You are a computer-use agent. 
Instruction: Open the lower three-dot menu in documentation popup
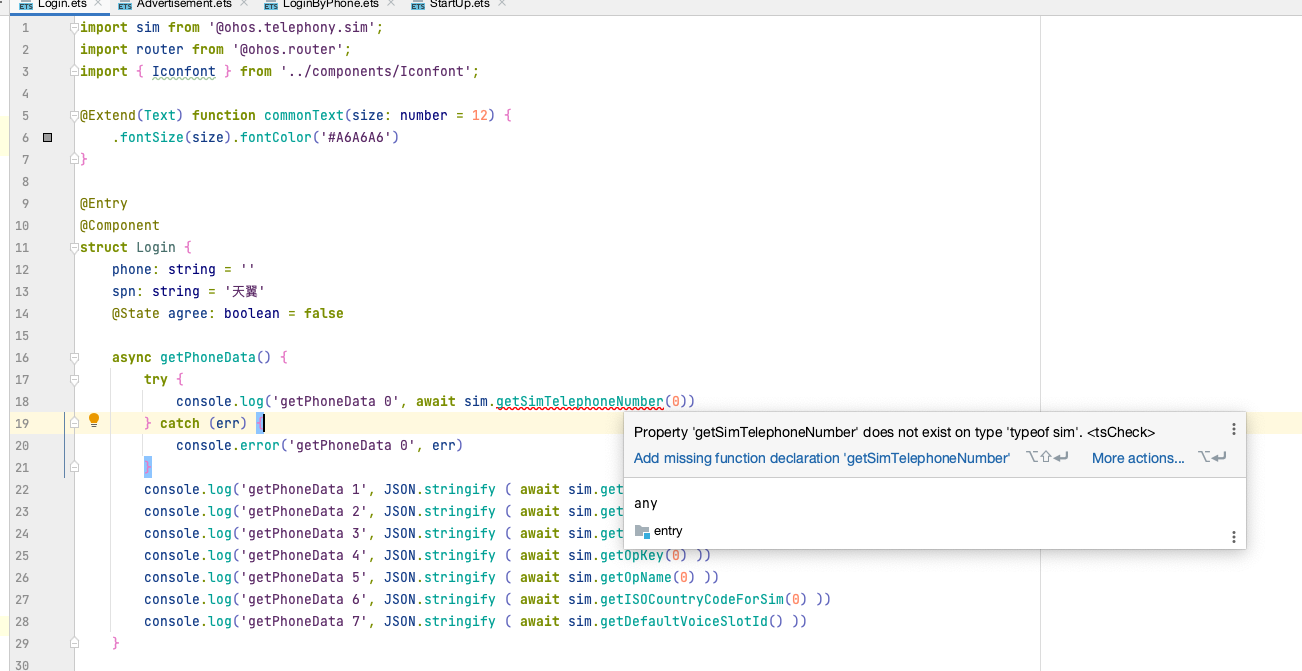(1233, 537)
